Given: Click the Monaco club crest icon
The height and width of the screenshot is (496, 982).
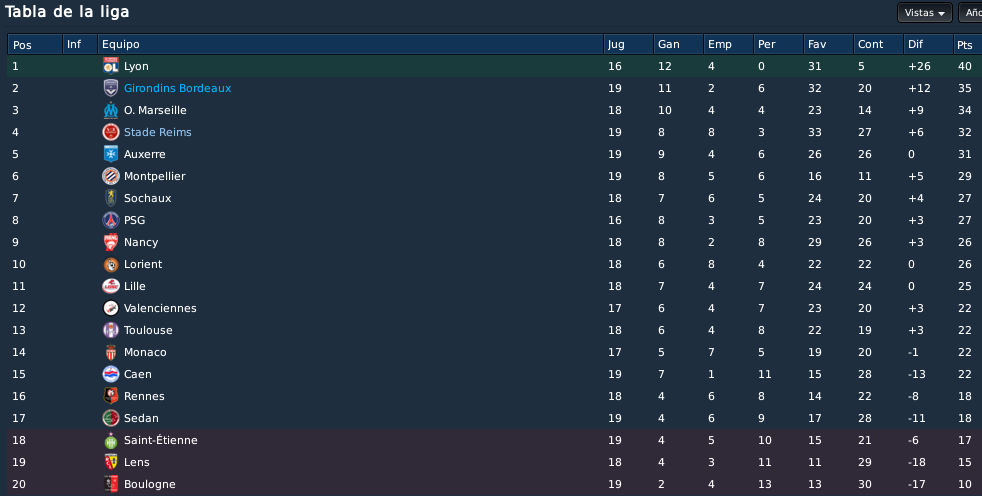Looking at the screenshot, I should point(111,352).
